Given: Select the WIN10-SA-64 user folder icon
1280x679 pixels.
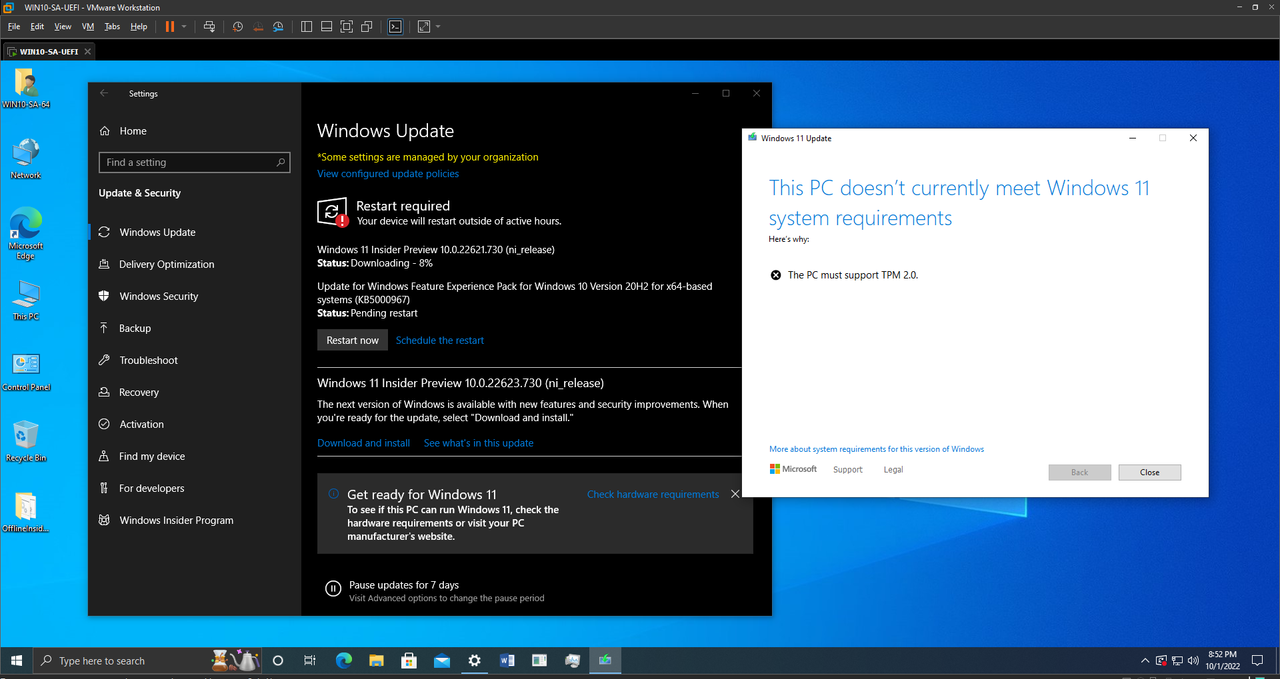Looking at the screenshot, I should 26,88.
